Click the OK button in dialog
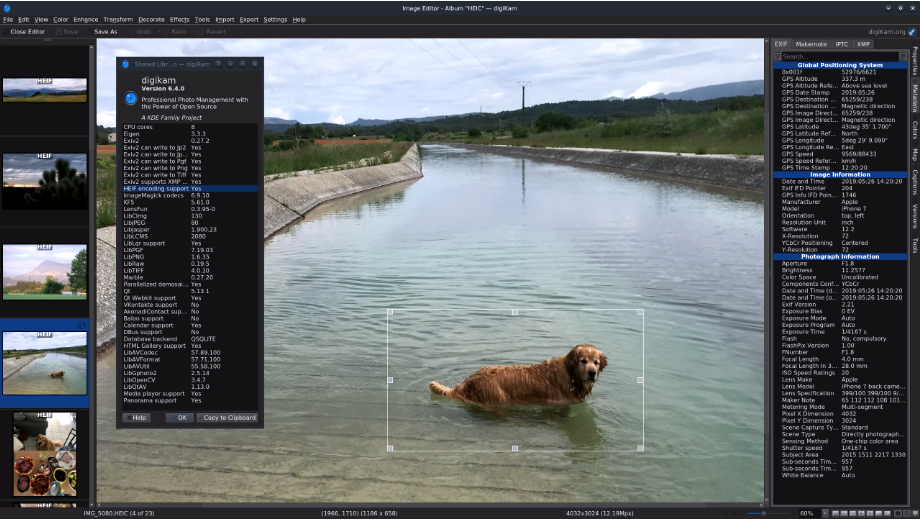Image resolution: width=920 pixels, height=520 pixels. pyautogui.click(x=179, y=417)
